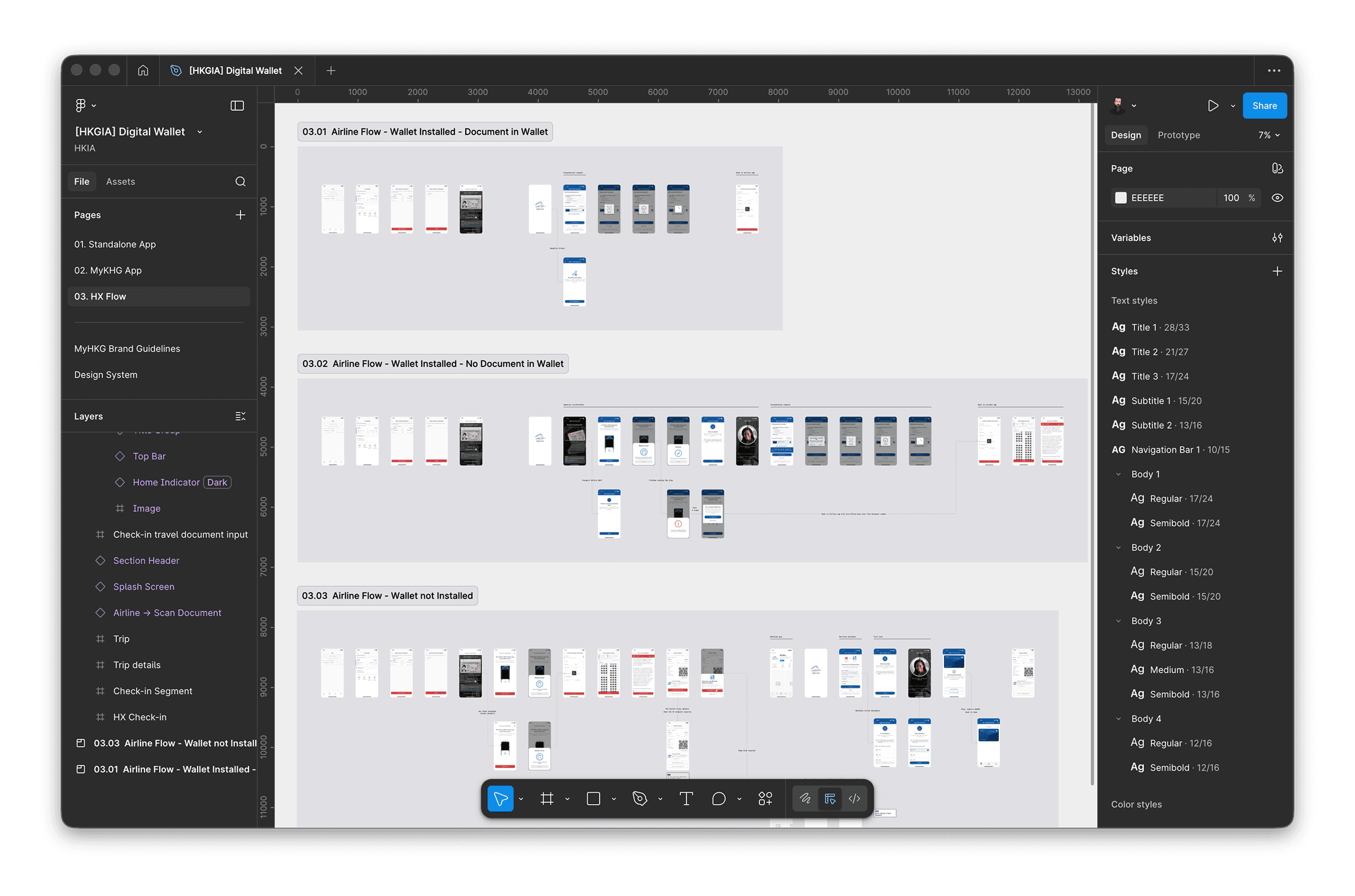Switch to Dev Mode toggle

tap(854, 798)
